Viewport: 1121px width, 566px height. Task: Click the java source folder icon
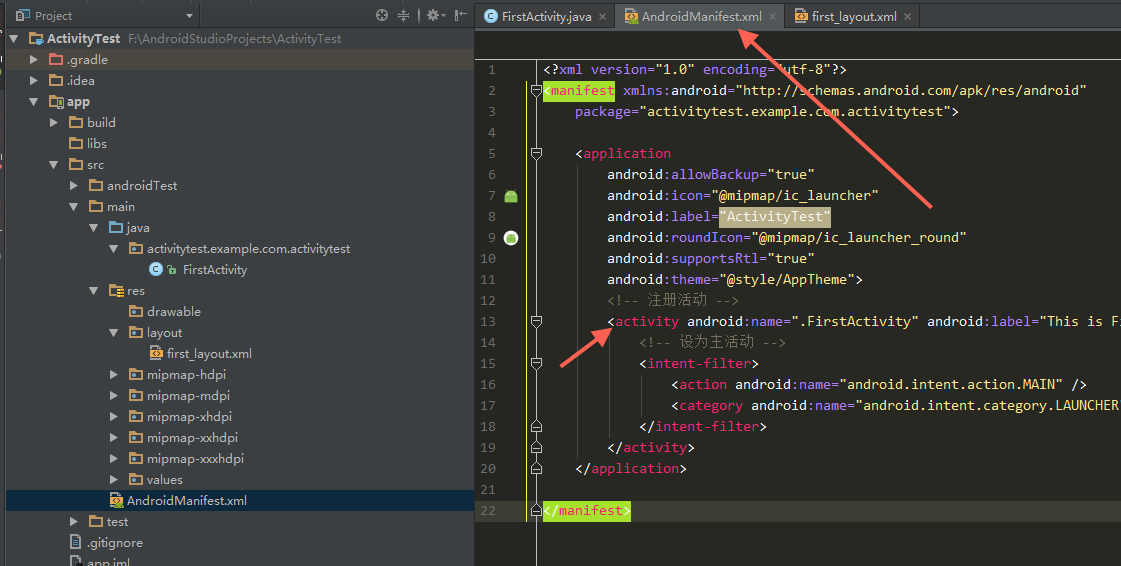coord(116,227)
